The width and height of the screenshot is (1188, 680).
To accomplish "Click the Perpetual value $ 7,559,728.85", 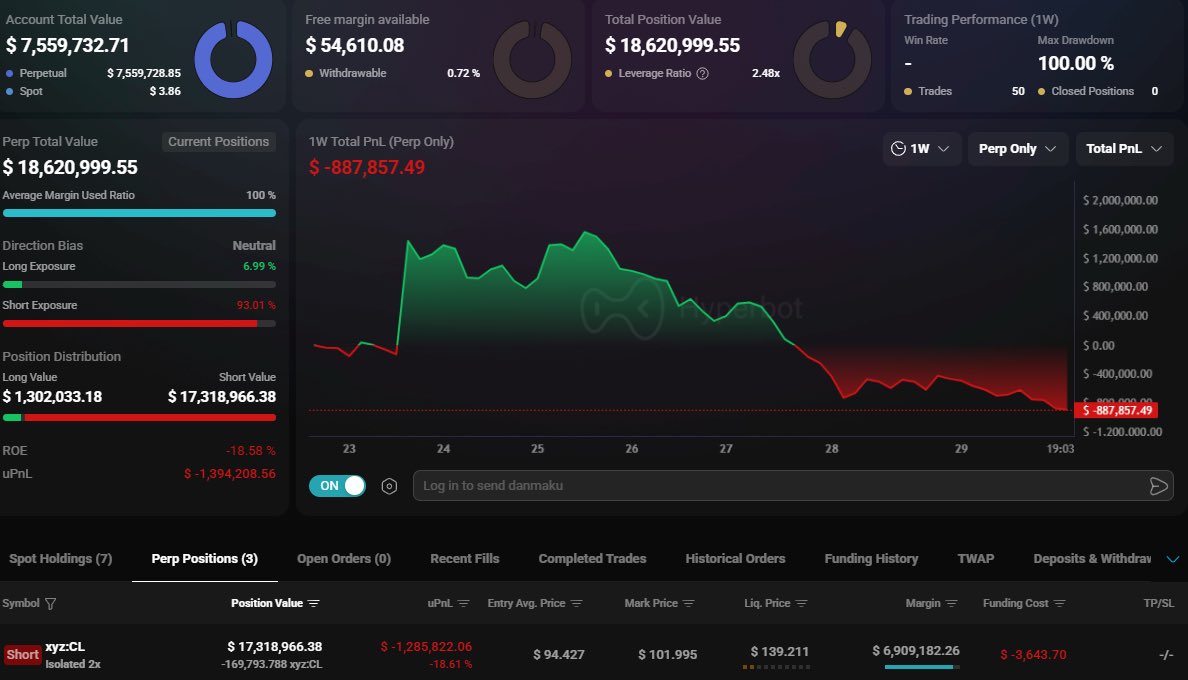I will pyautogui.click(x=144, y=73).
